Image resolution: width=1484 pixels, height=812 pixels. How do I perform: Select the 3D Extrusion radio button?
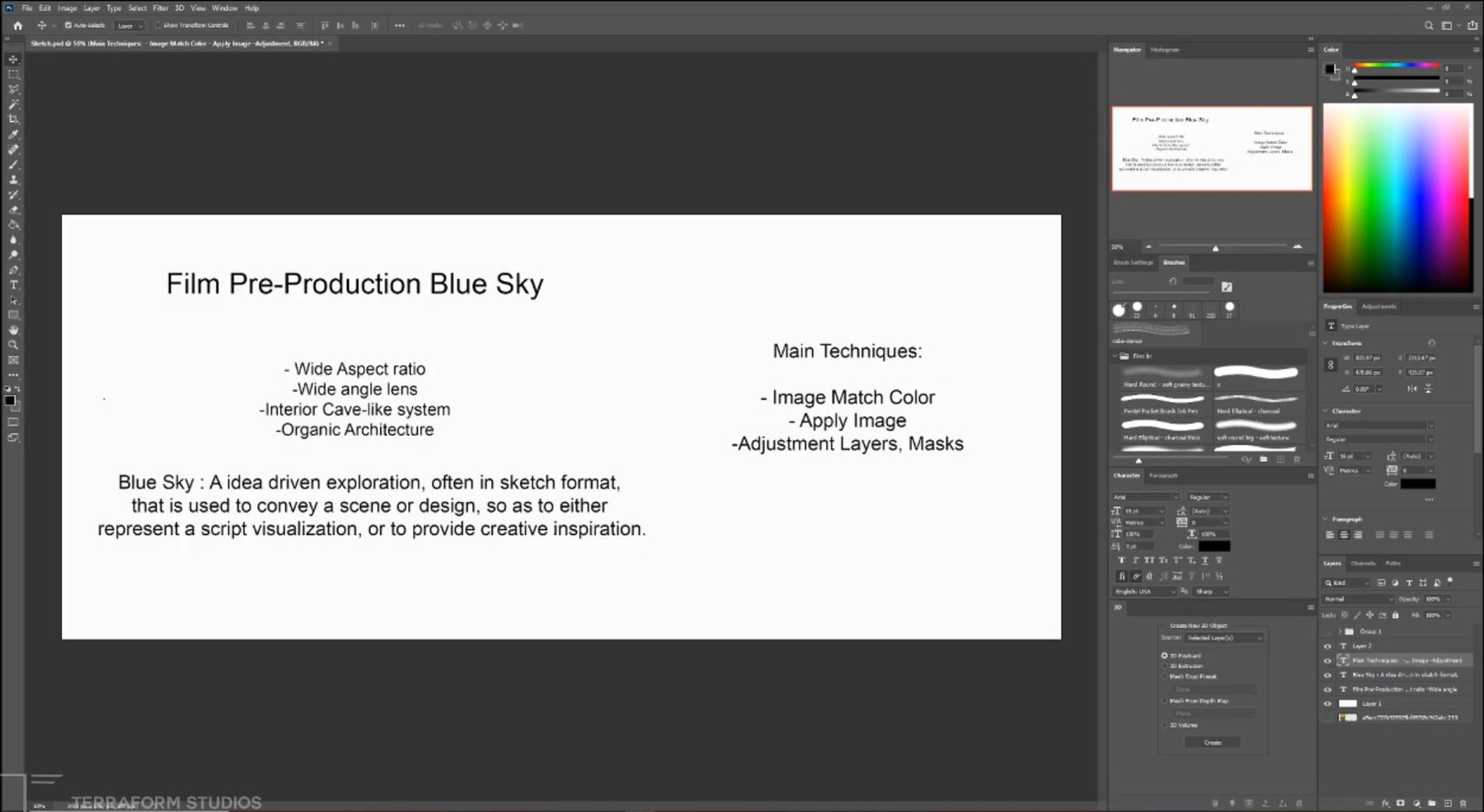tap(1165, 666)
